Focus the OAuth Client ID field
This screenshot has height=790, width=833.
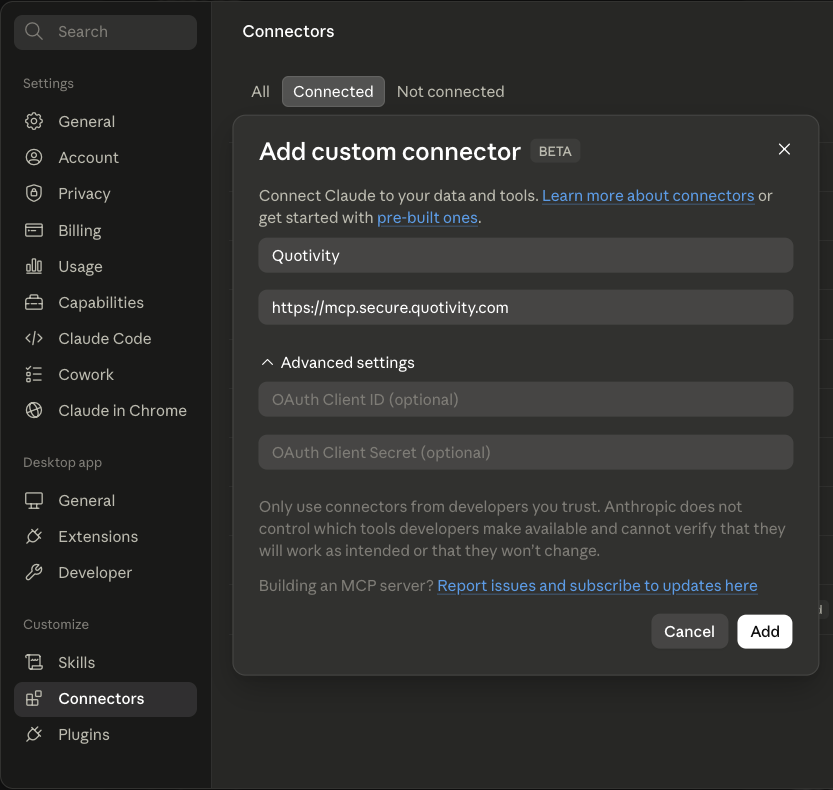point(525,400)
